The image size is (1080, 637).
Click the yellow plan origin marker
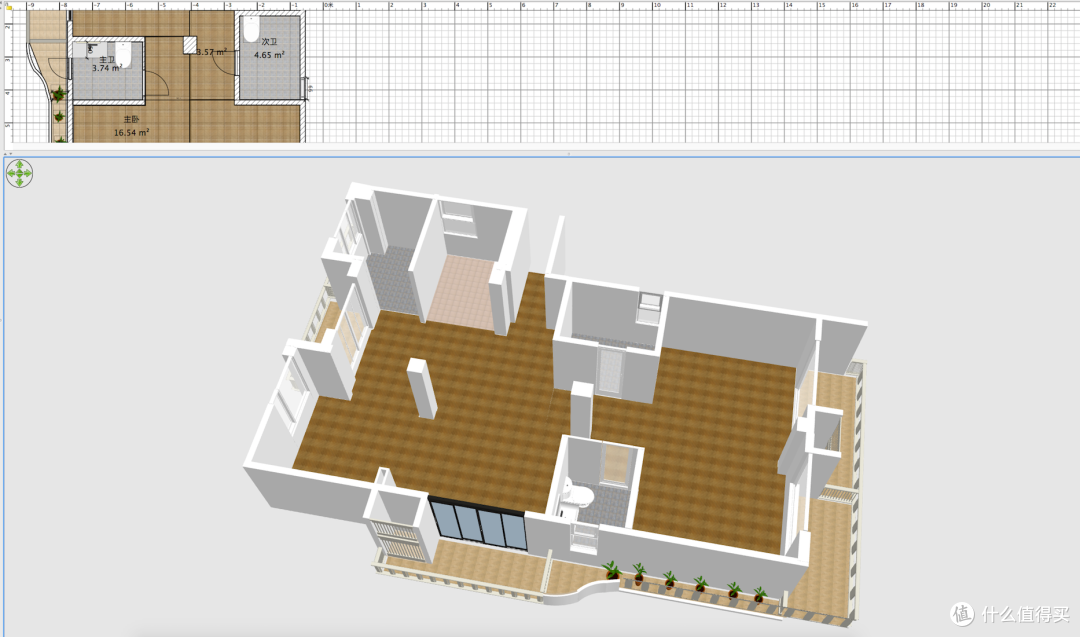point(9,6)
